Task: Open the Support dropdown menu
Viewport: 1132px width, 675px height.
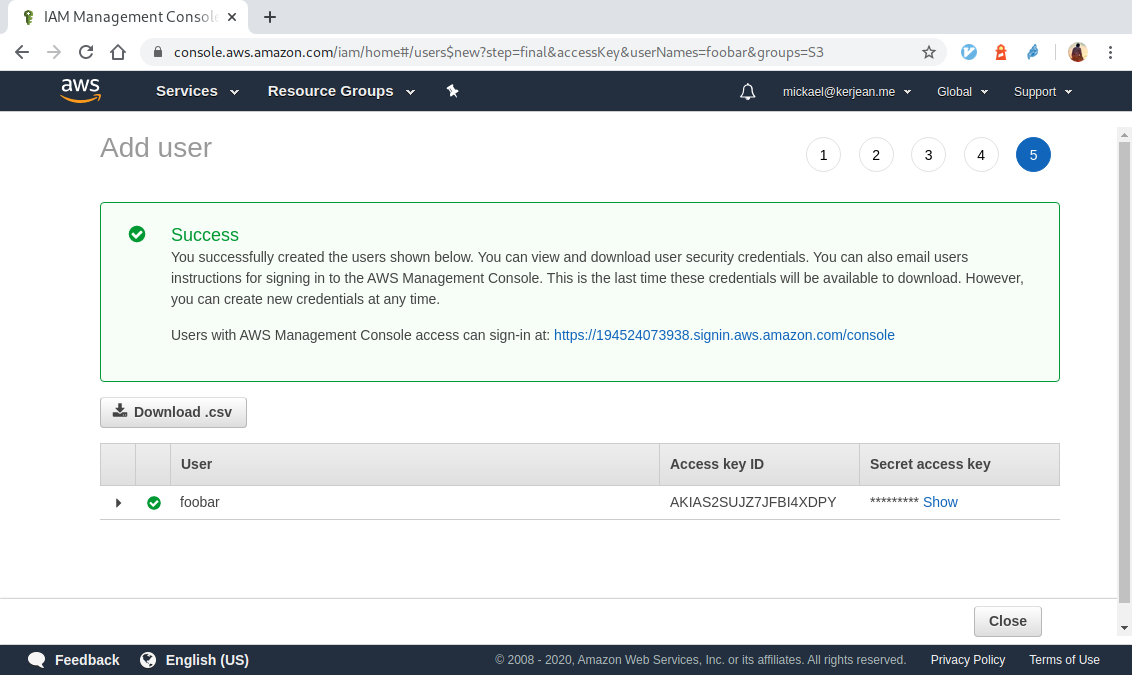Action: 1042,92
